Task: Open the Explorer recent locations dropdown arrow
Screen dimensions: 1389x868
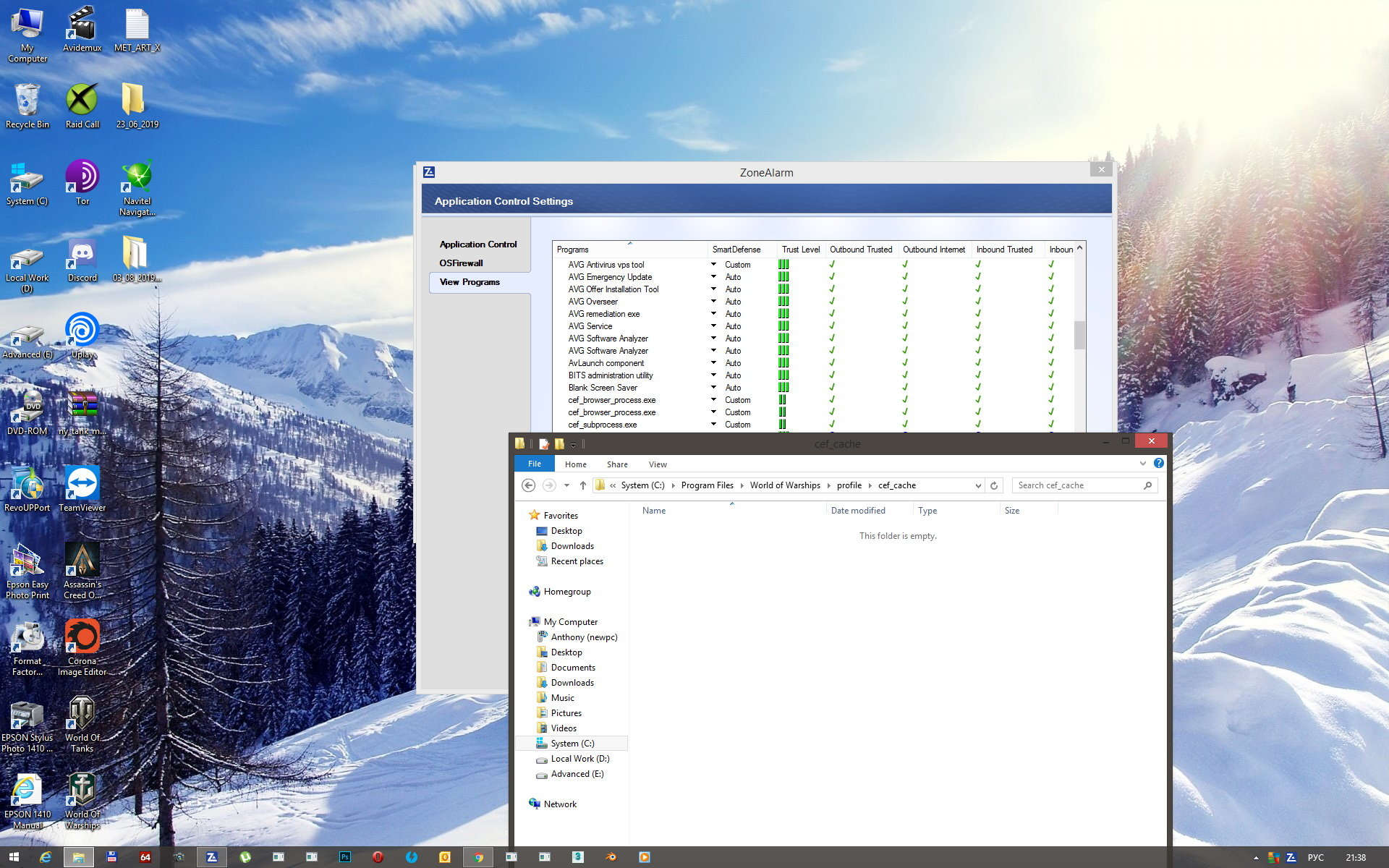Action: 566,485
